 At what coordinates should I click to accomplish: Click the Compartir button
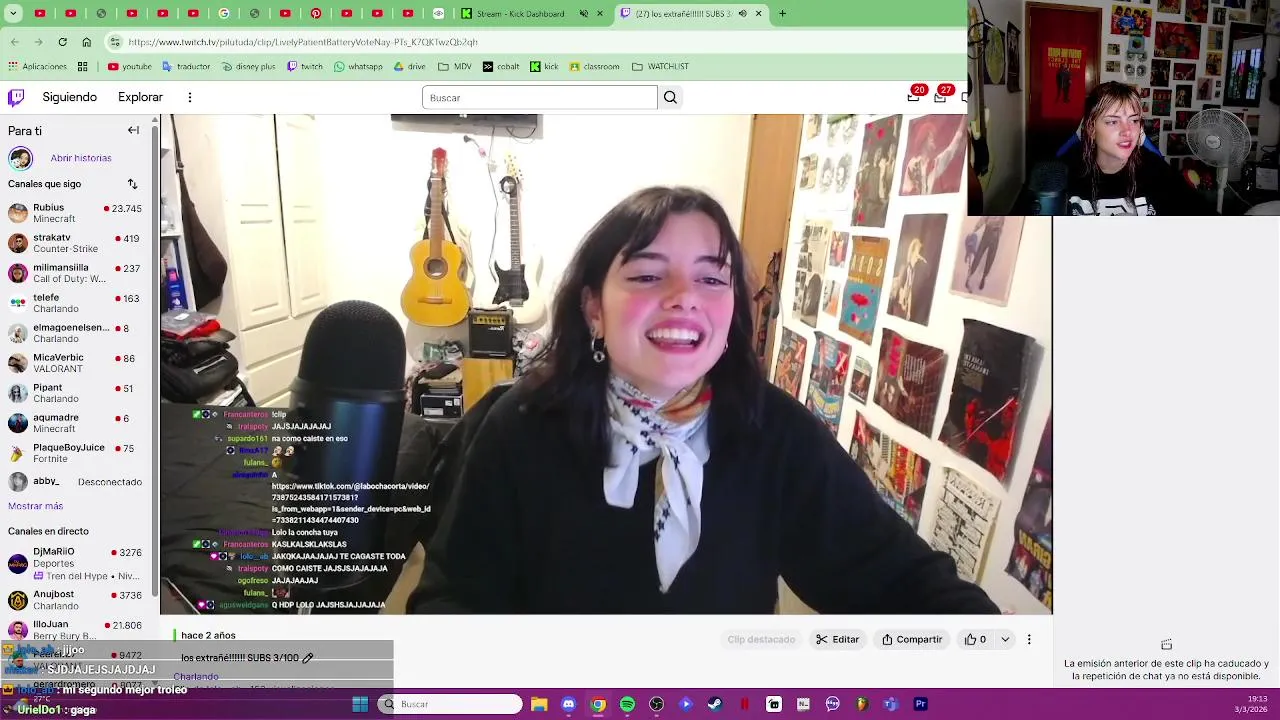pyautogui.click(x=912, y=640)
